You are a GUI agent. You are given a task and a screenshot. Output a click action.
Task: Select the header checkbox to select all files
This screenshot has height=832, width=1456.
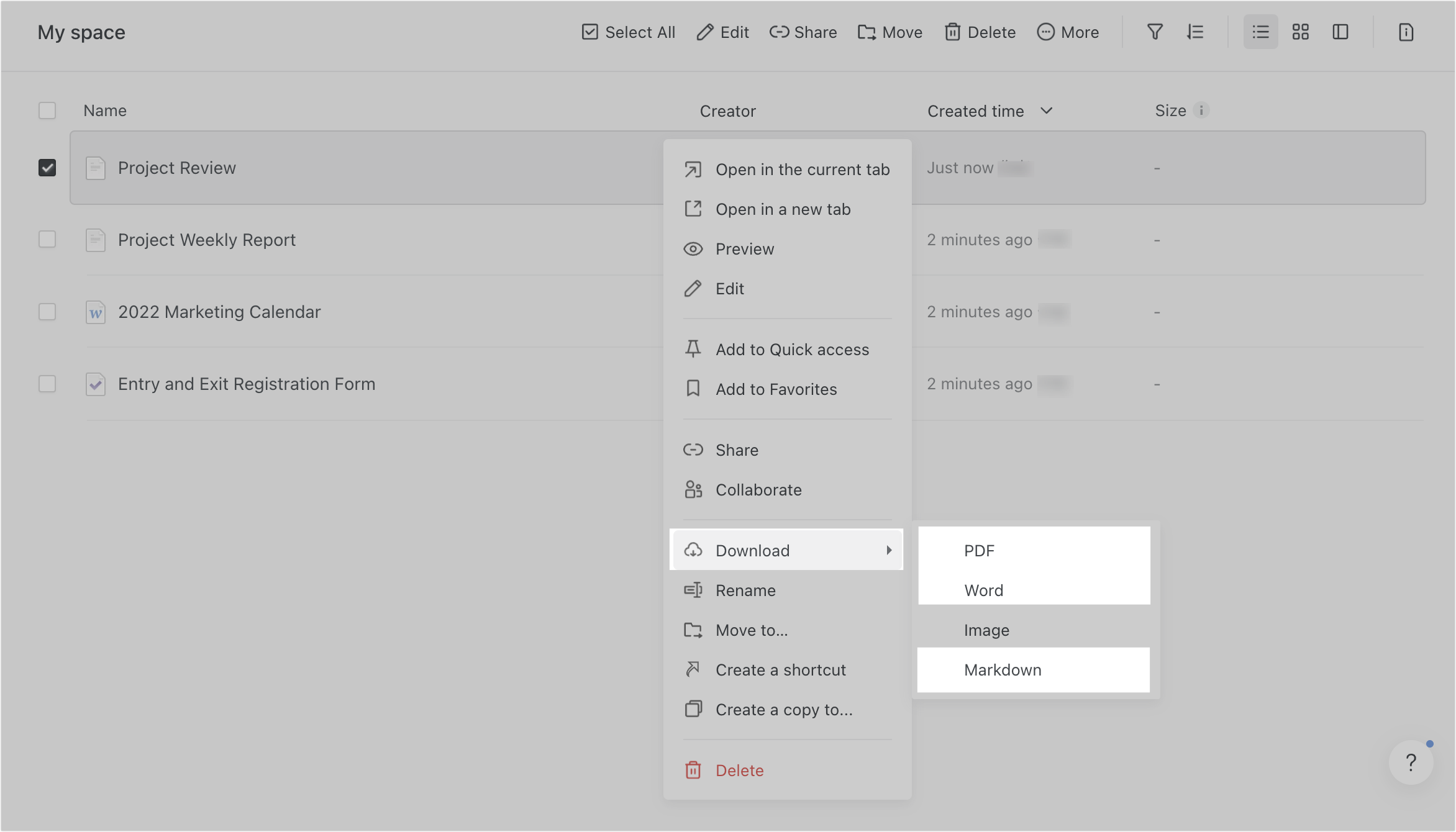point(47,110)
